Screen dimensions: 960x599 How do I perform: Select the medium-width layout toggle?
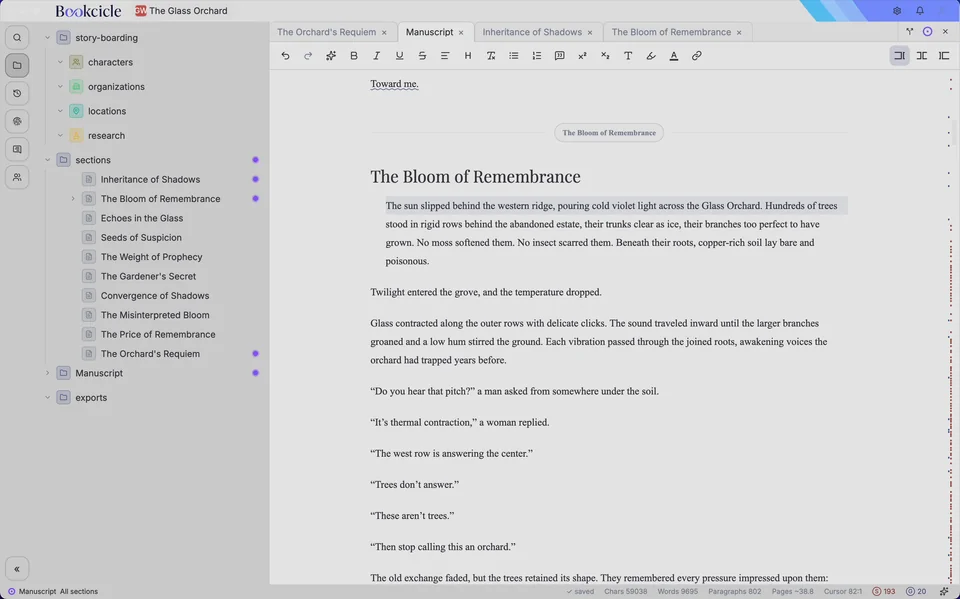921,56
